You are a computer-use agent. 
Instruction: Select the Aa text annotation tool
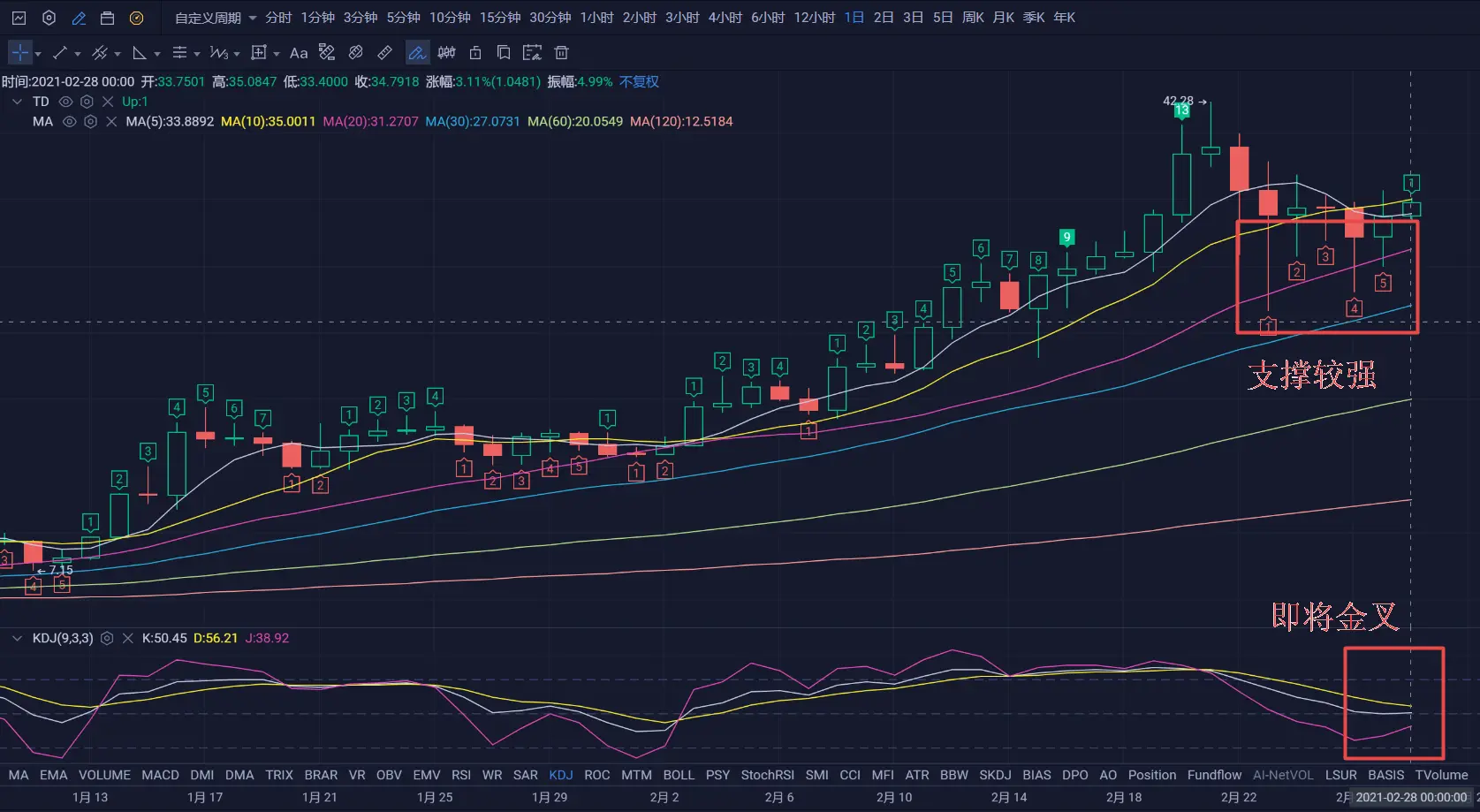(x=299, y=53)
